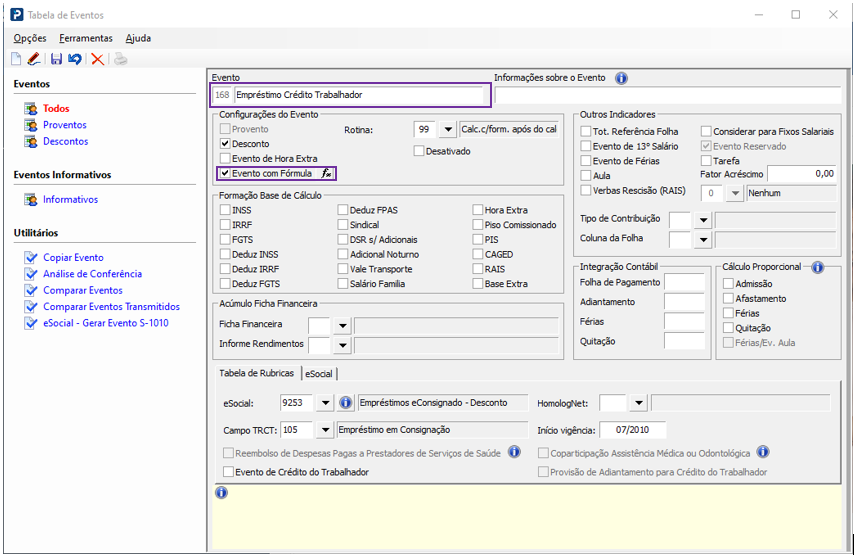This screenshot has height=557, width=854.
Task: Click info icon next to Cálculo Proporcional
Action: 817,267
